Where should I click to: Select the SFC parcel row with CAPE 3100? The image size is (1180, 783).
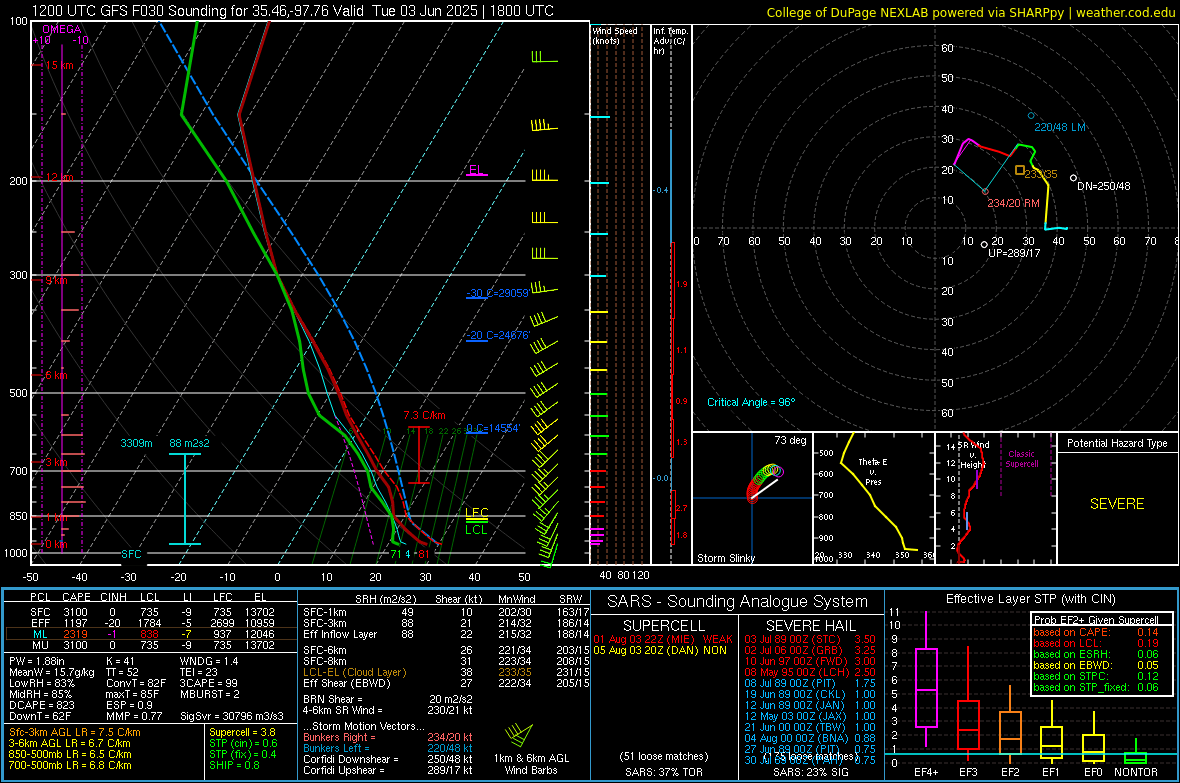149,612
